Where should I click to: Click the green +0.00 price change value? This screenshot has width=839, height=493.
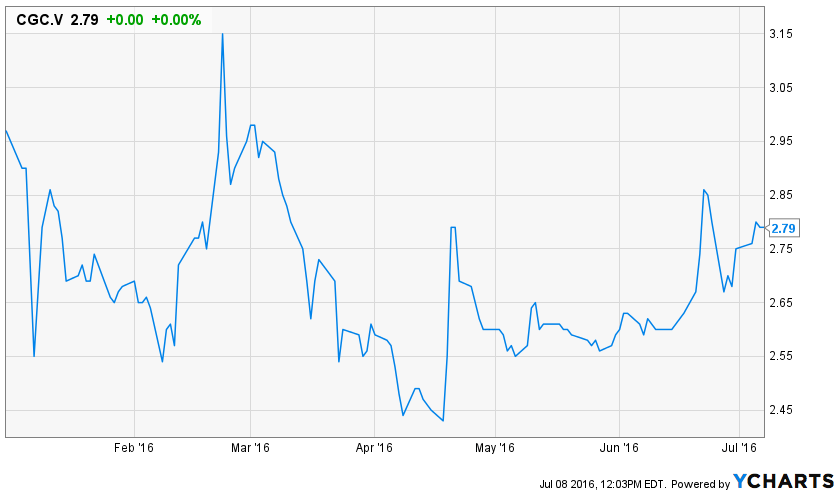(x=124, y=20)
